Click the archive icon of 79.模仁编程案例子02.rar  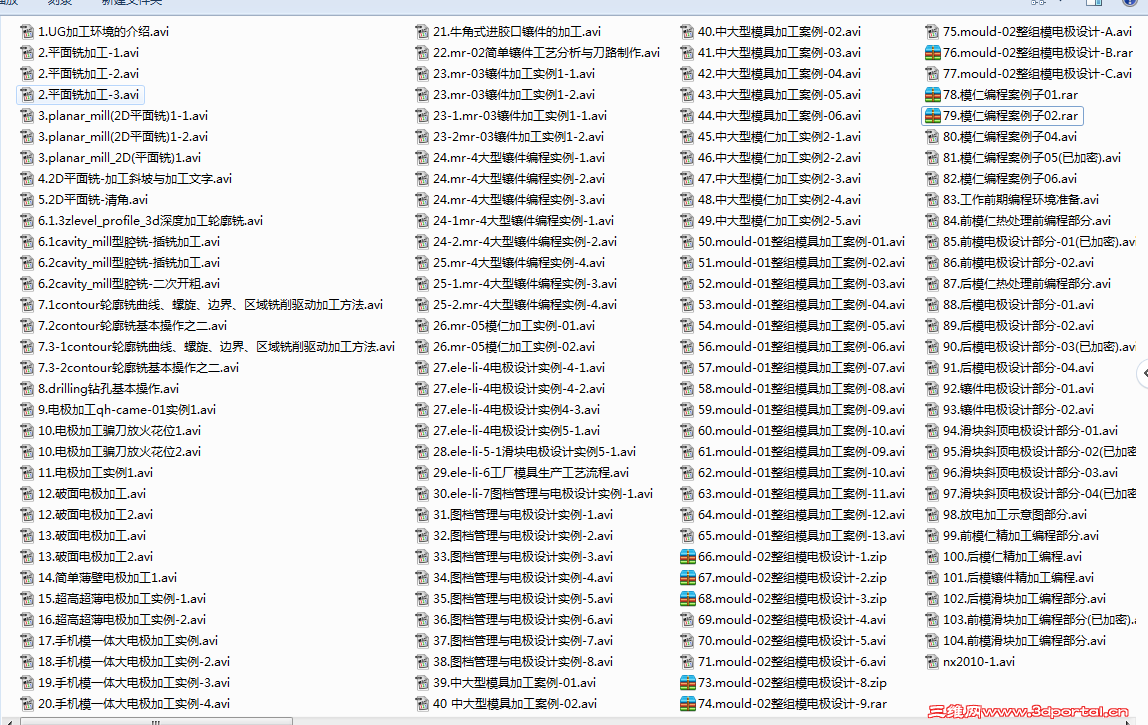933,116
